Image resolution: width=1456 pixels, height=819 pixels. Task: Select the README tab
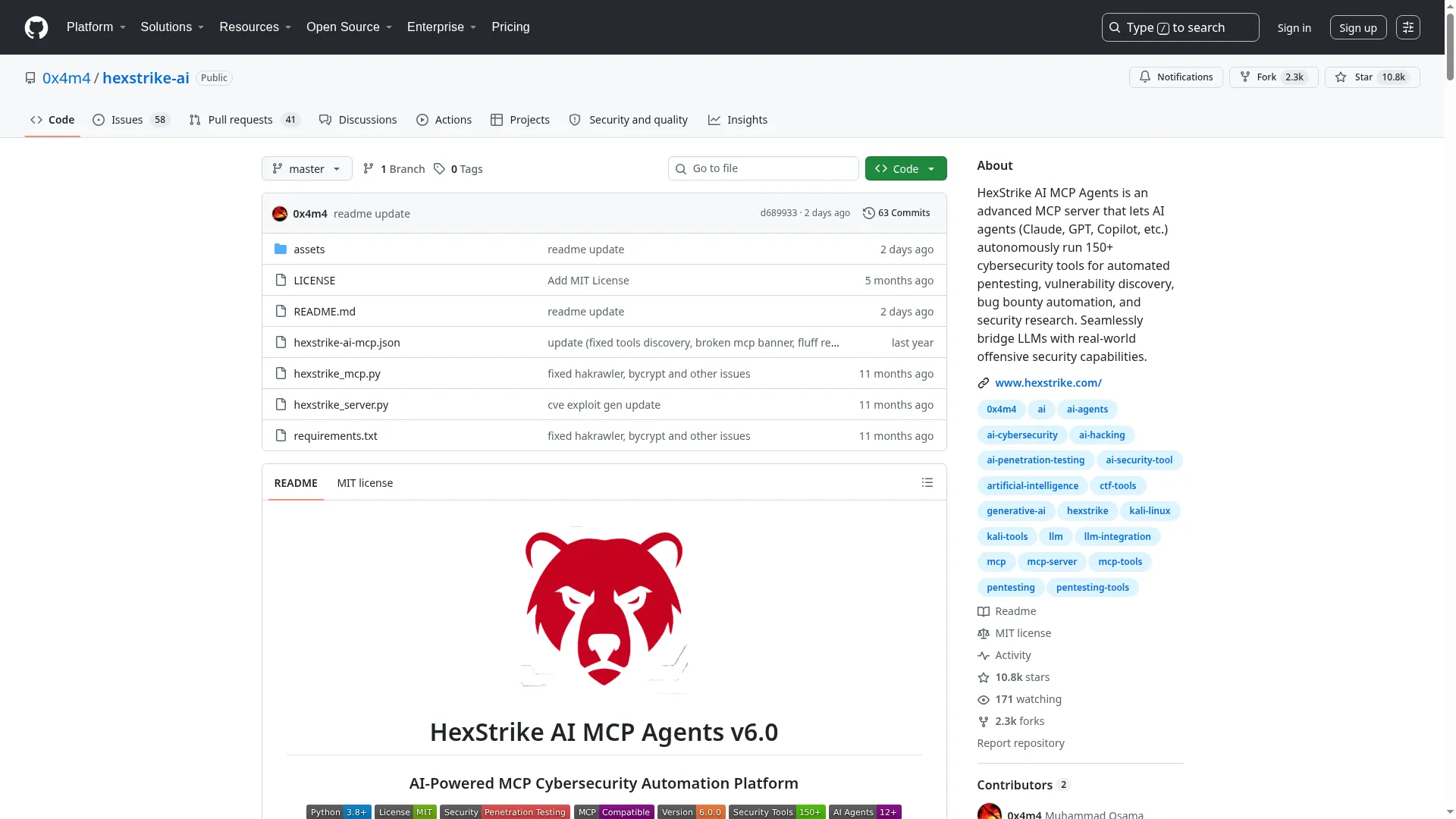(x=296, y=483)
